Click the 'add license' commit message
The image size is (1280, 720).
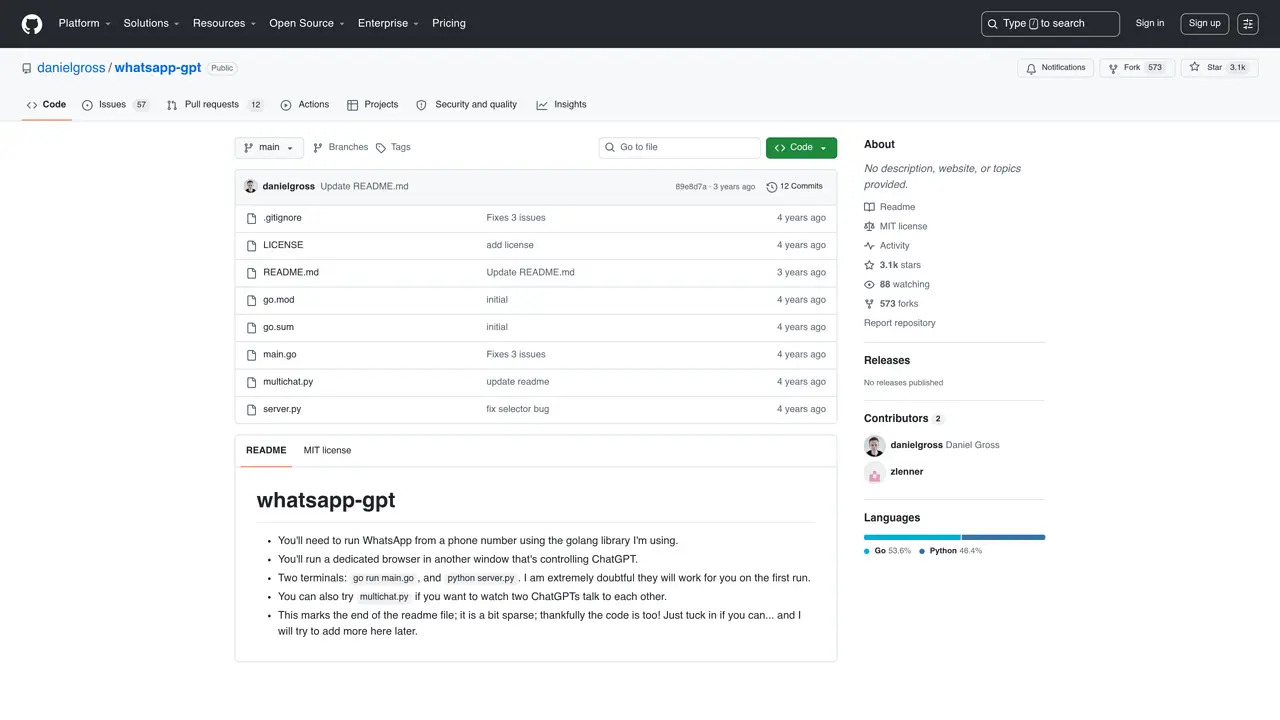coord(510,245)
